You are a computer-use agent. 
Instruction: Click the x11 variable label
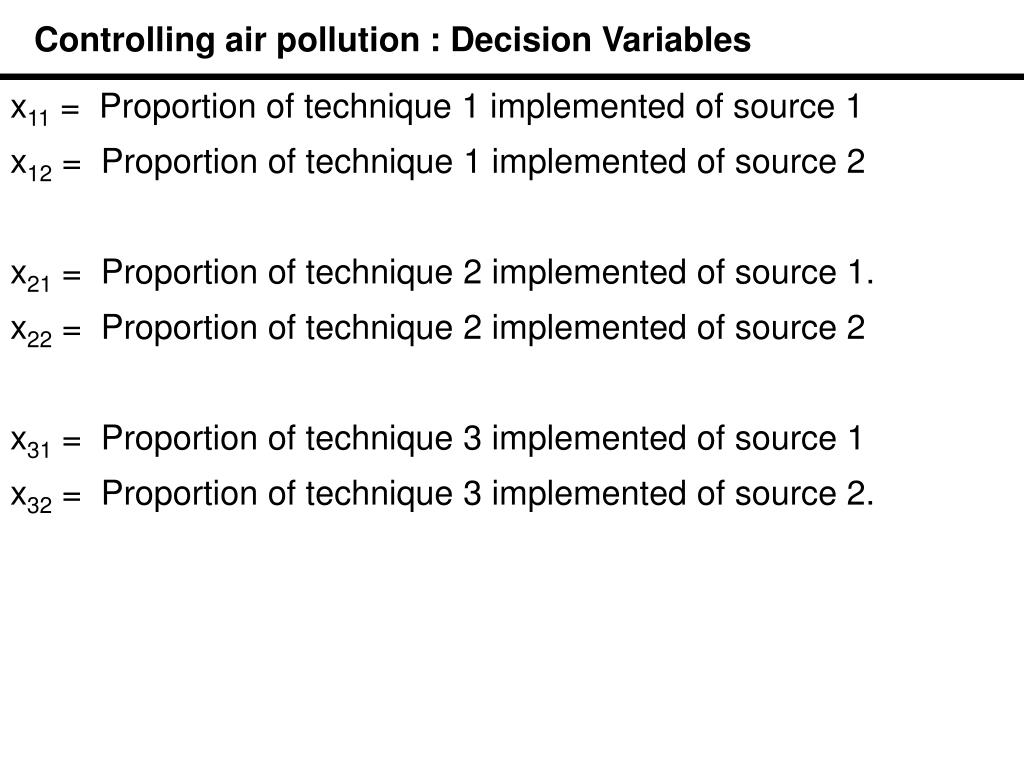point(29,110)
